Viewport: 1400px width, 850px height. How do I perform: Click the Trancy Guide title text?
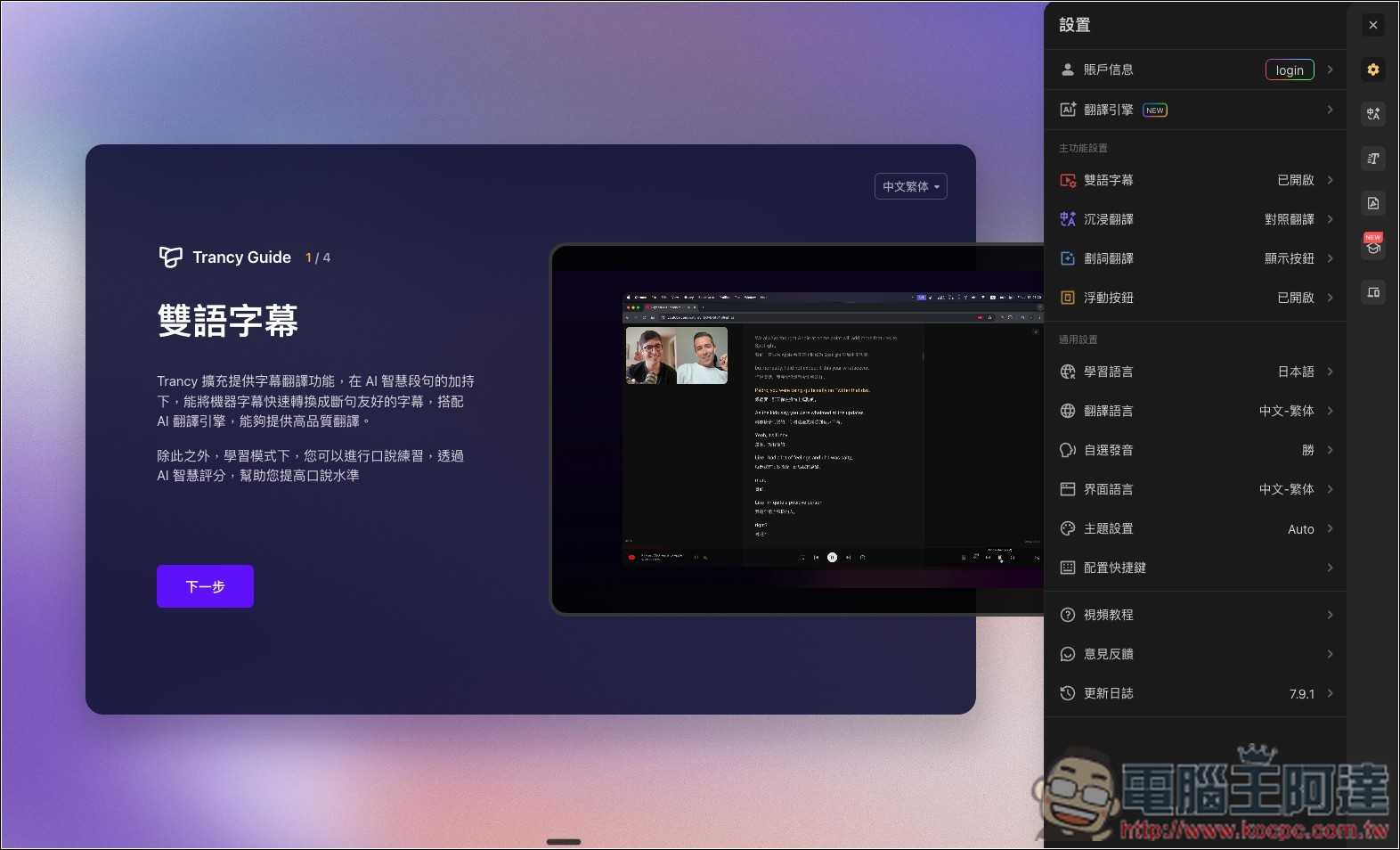tap(241, 257)
